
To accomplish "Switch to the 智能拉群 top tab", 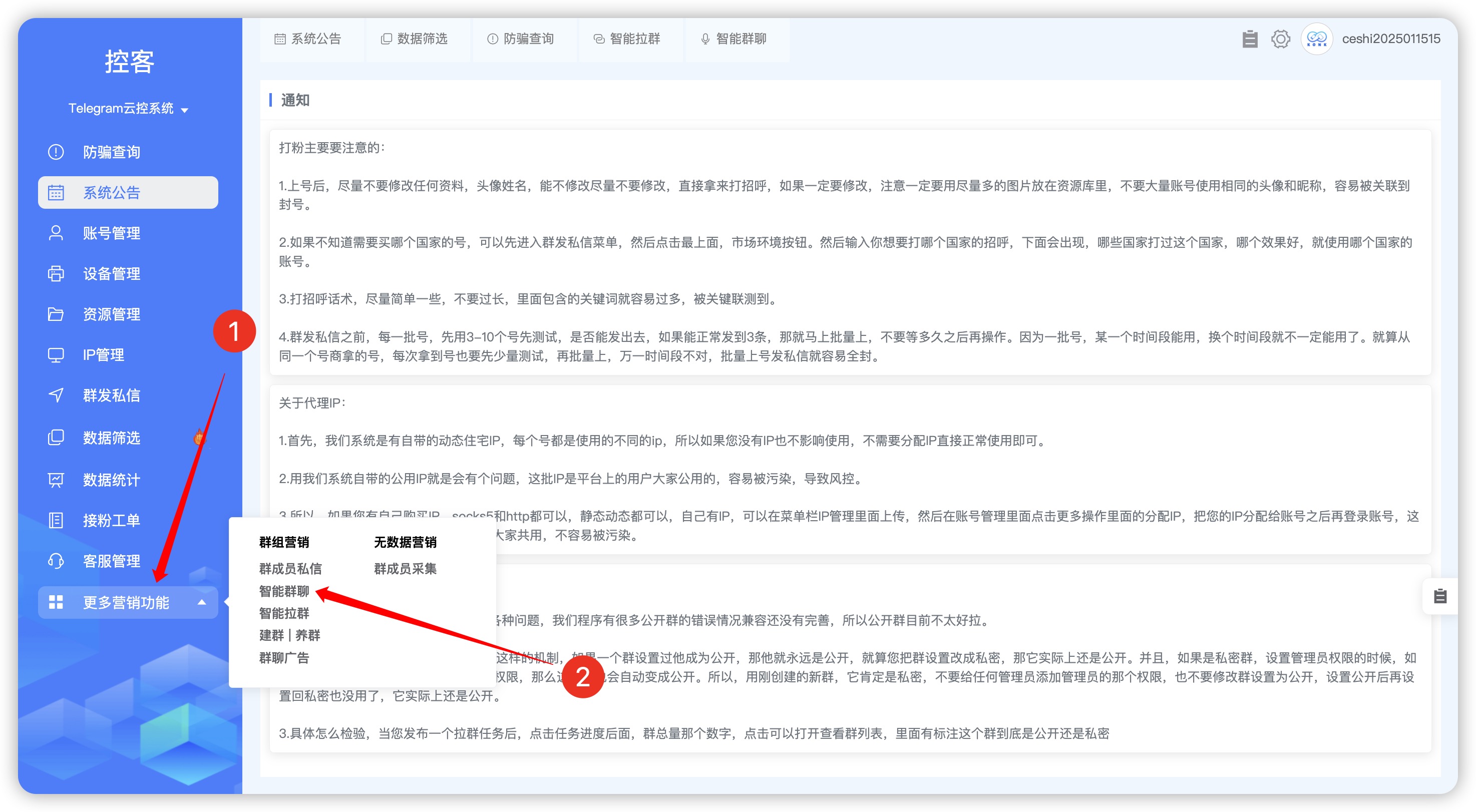I will tap(627, 39).
